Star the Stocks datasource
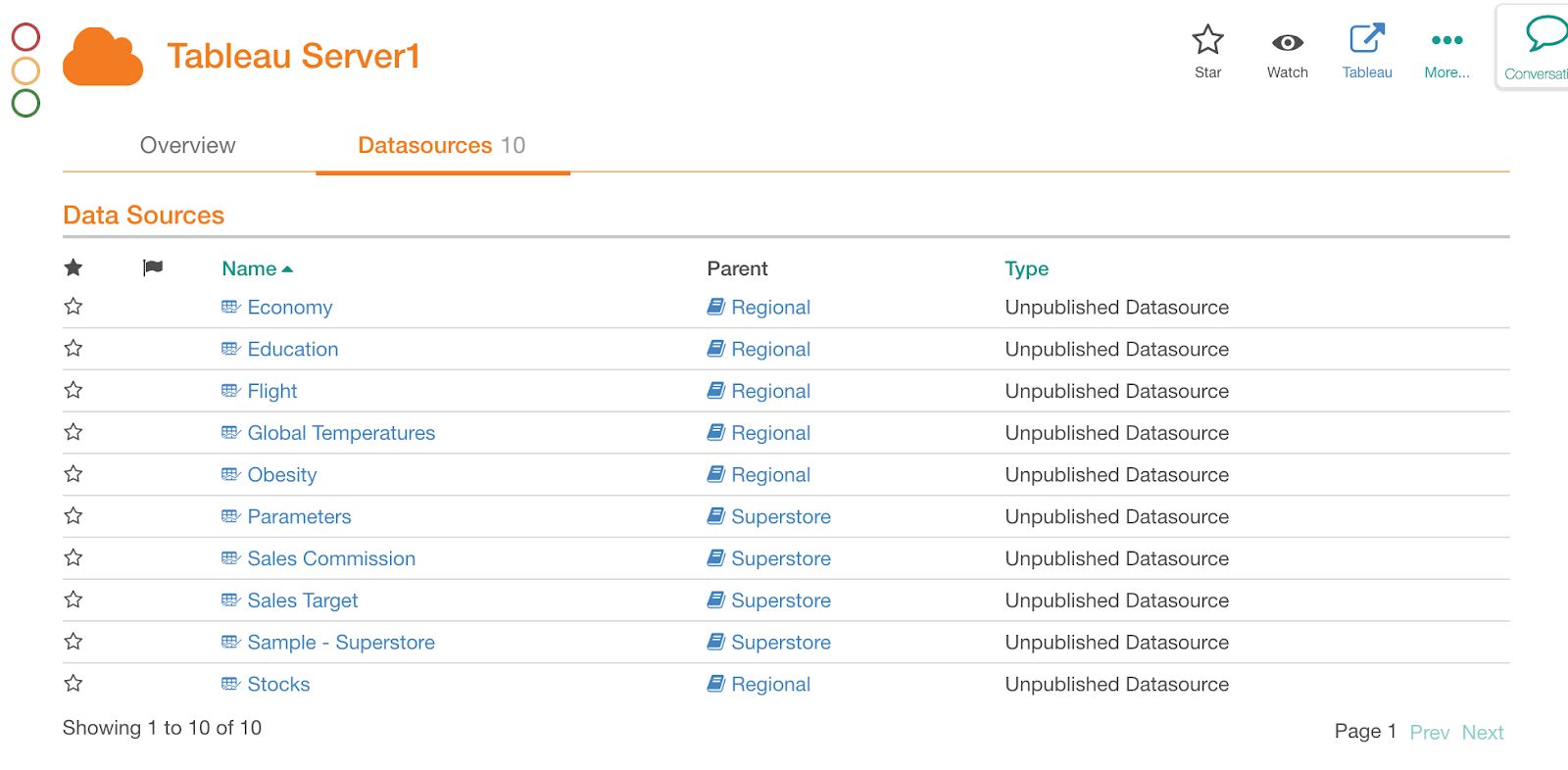 73,684
